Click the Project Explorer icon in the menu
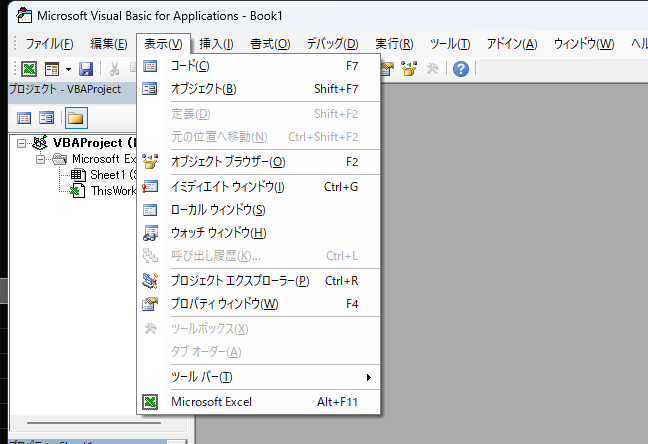The image size is (648, 444). pyautogui.click(x=150, y=281)
